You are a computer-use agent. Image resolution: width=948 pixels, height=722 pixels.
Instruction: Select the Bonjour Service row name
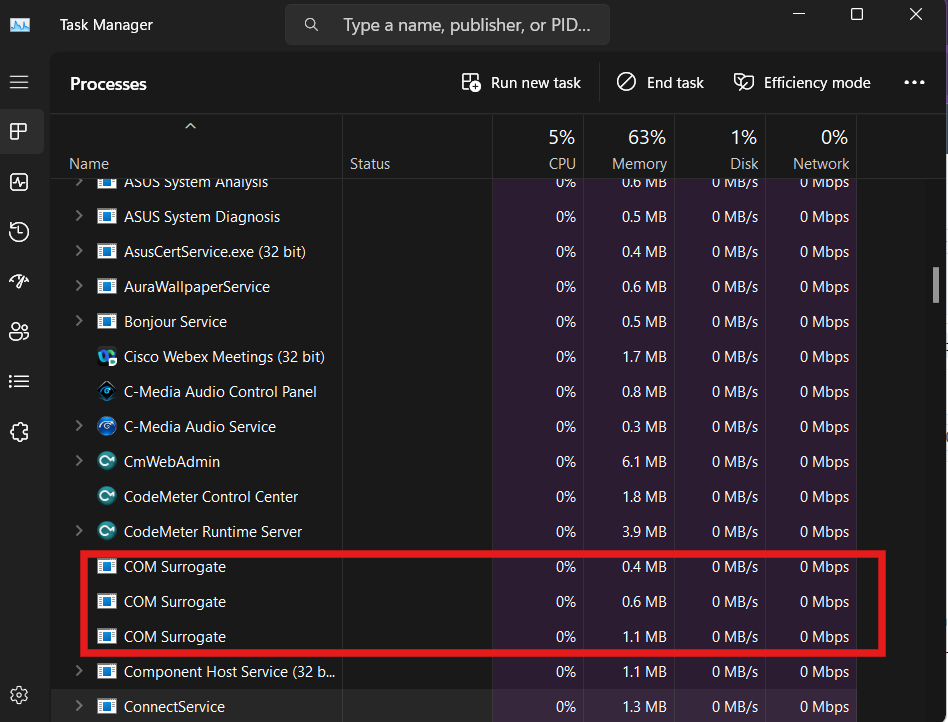pyautogui.click(x=175, y=322)
